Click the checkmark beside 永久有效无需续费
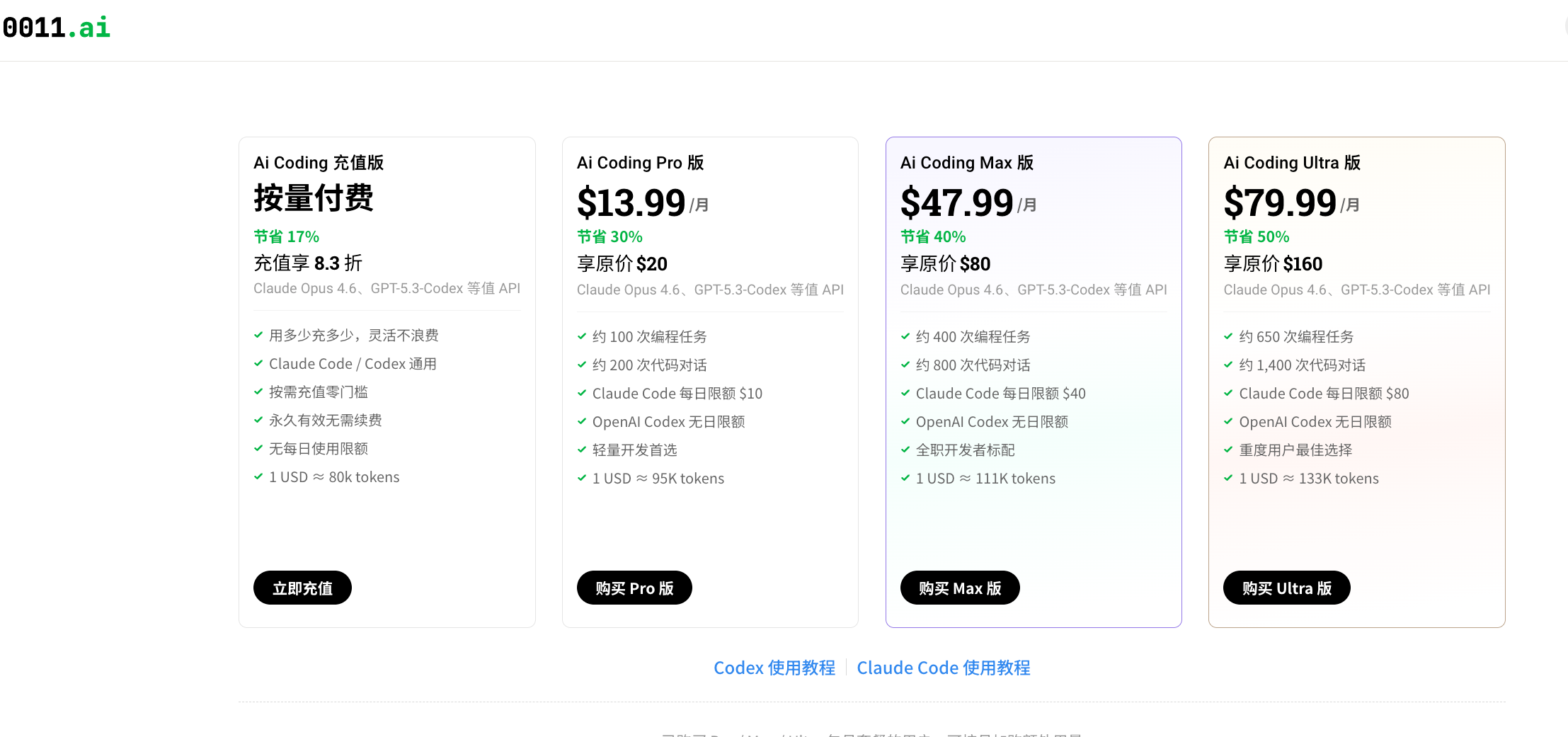This screenshot has height=737, width=1568. pyautogui.click(x=258, y=420)
